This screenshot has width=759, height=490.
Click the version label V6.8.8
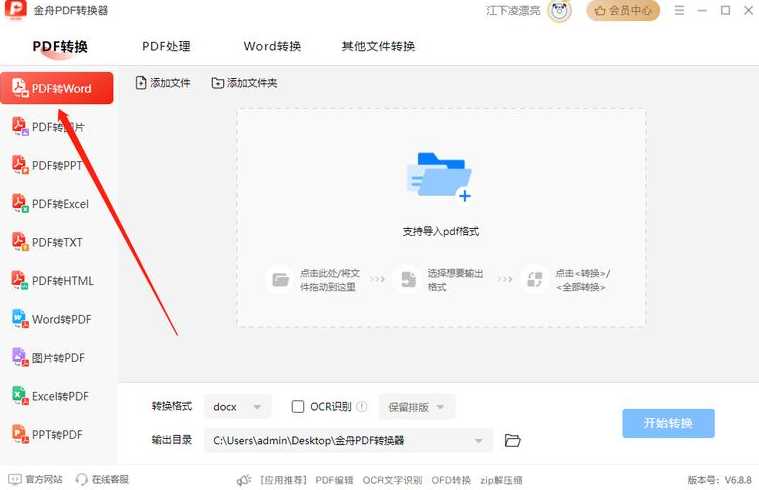click(x=719, y=480)
